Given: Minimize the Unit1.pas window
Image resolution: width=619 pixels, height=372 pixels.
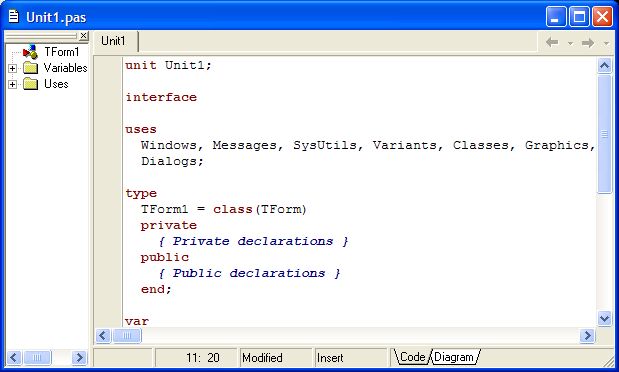Looking at the screenshot, I should 556,17.
